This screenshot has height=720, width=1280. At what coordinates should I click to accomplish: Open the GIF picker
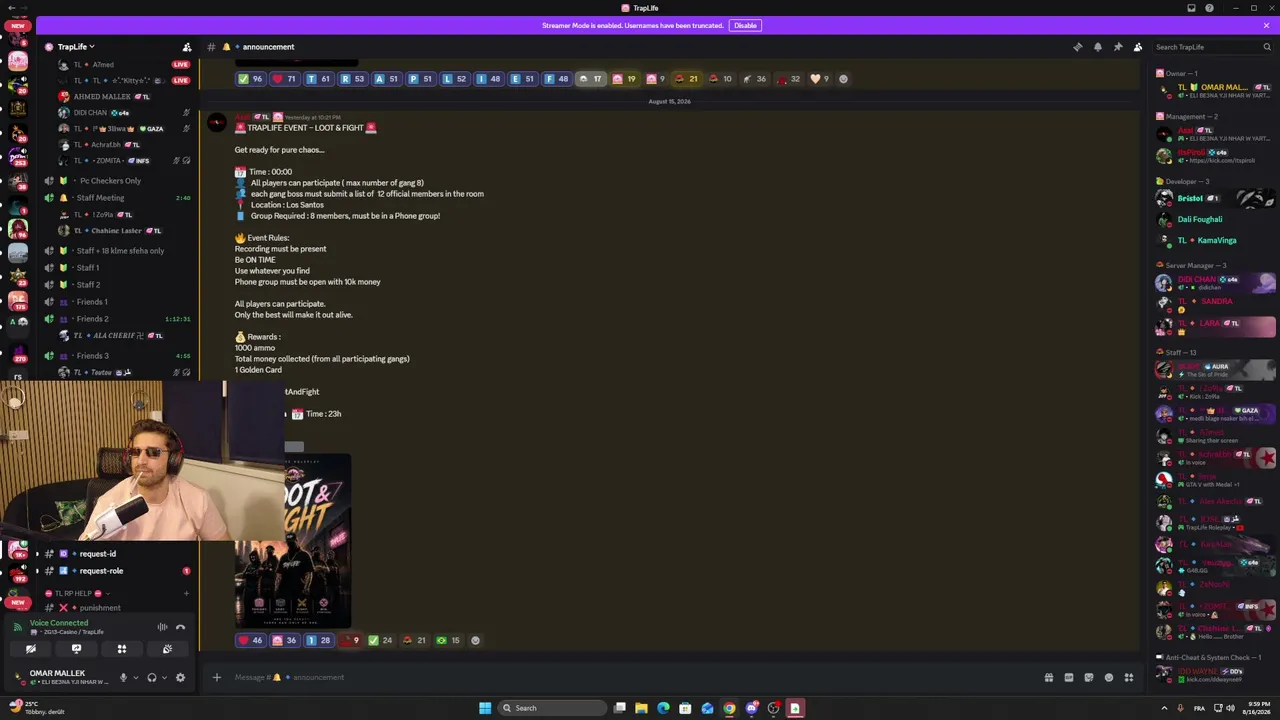point(1068,677)
